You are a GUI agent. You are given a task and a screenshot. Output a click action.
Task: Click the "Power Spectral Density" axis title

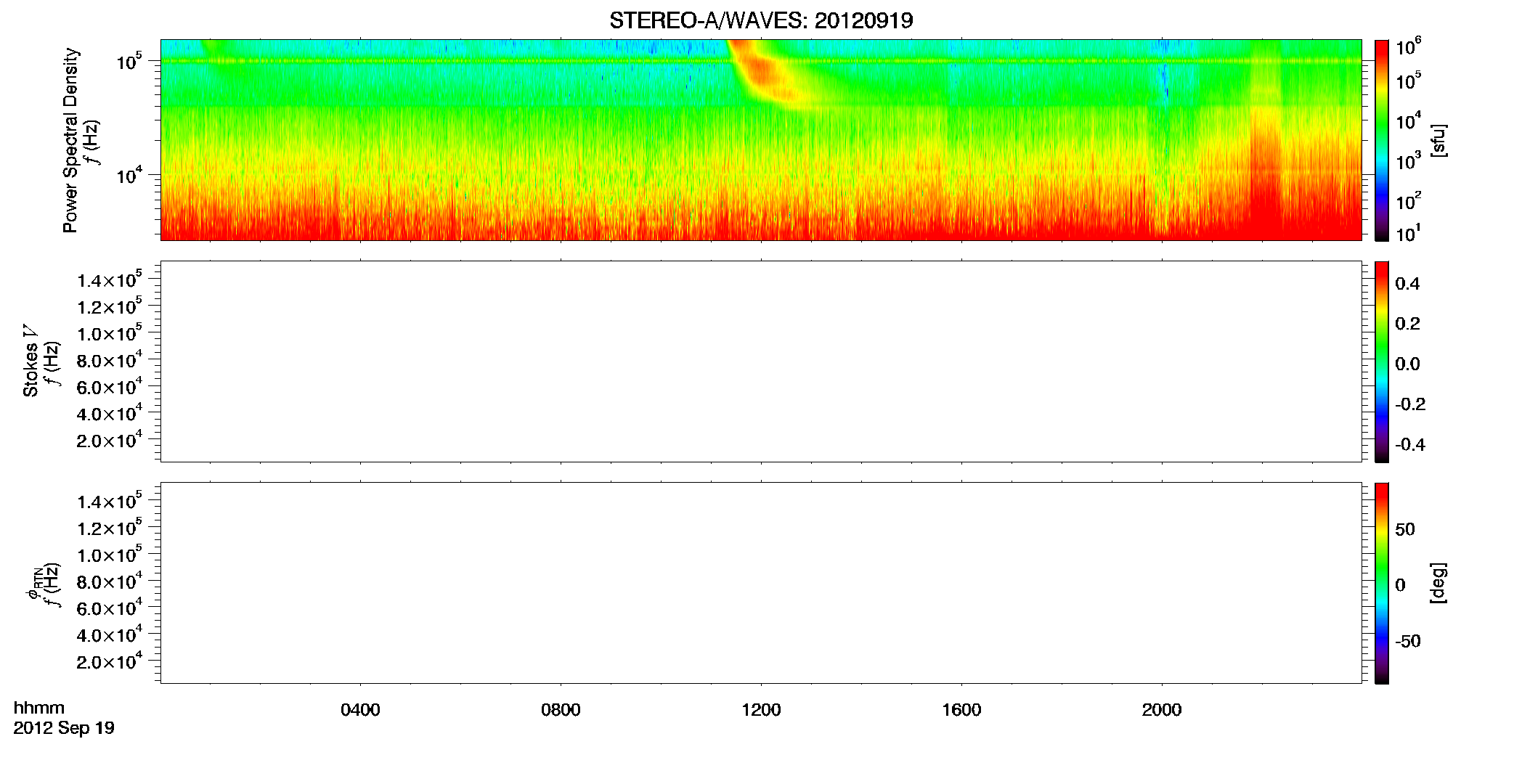tap(70, 140)
